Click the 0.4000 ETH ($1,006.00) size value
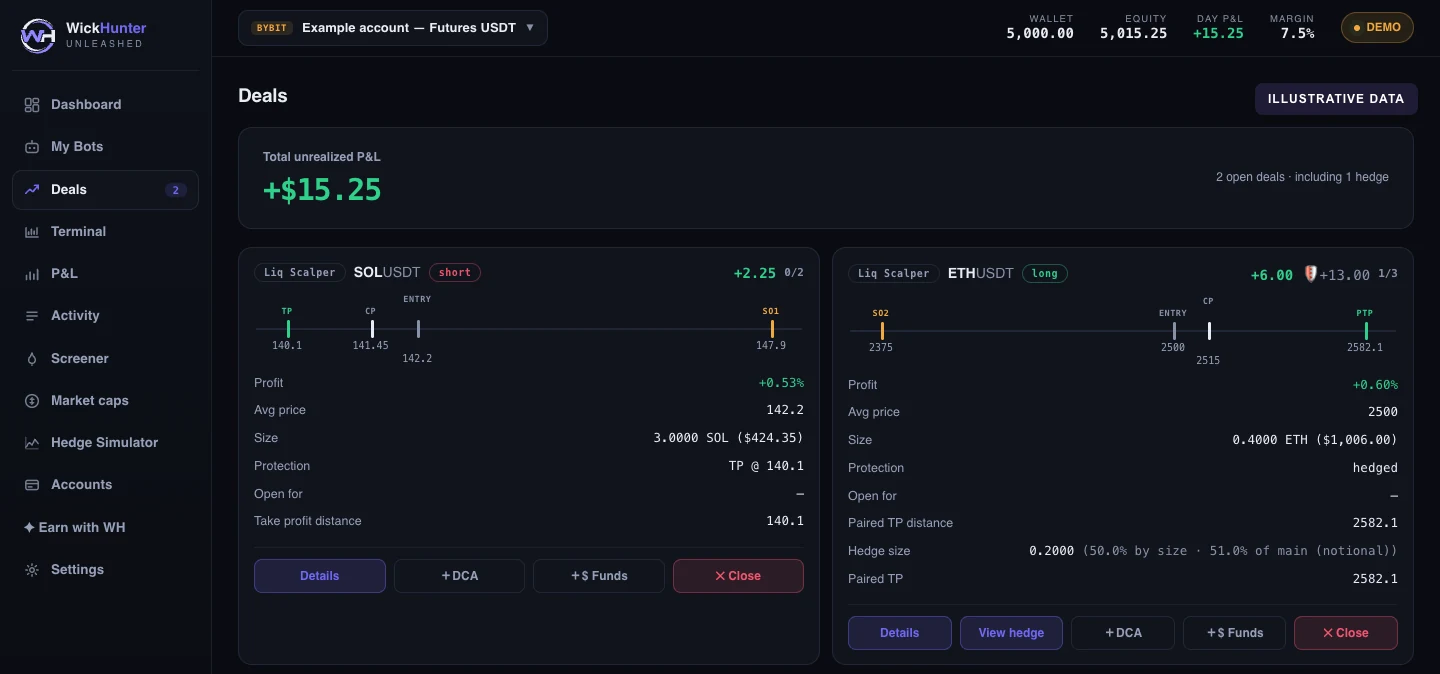Image resolution: width=1440 pixels, height=674 pixels. pyautogui.click(x=1315, y=440)
